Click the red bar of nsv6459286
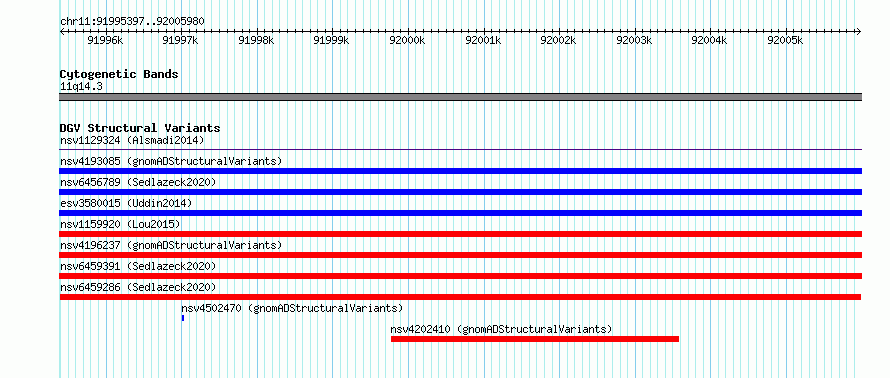The height and width of the screenshot is (378, 890). [460, 297]
